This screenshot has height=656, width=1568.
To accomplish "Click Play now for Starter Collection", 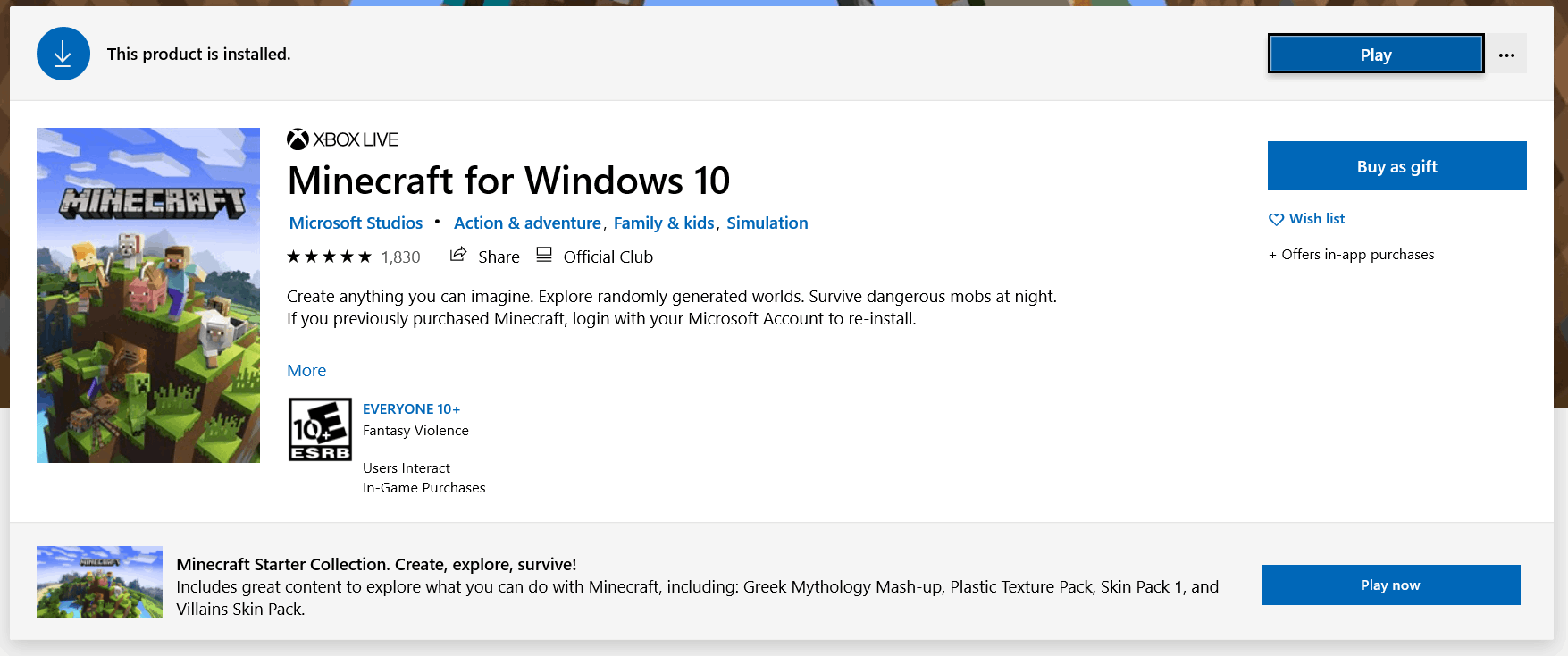I will pyautogui.click(x=1391, y=585).
